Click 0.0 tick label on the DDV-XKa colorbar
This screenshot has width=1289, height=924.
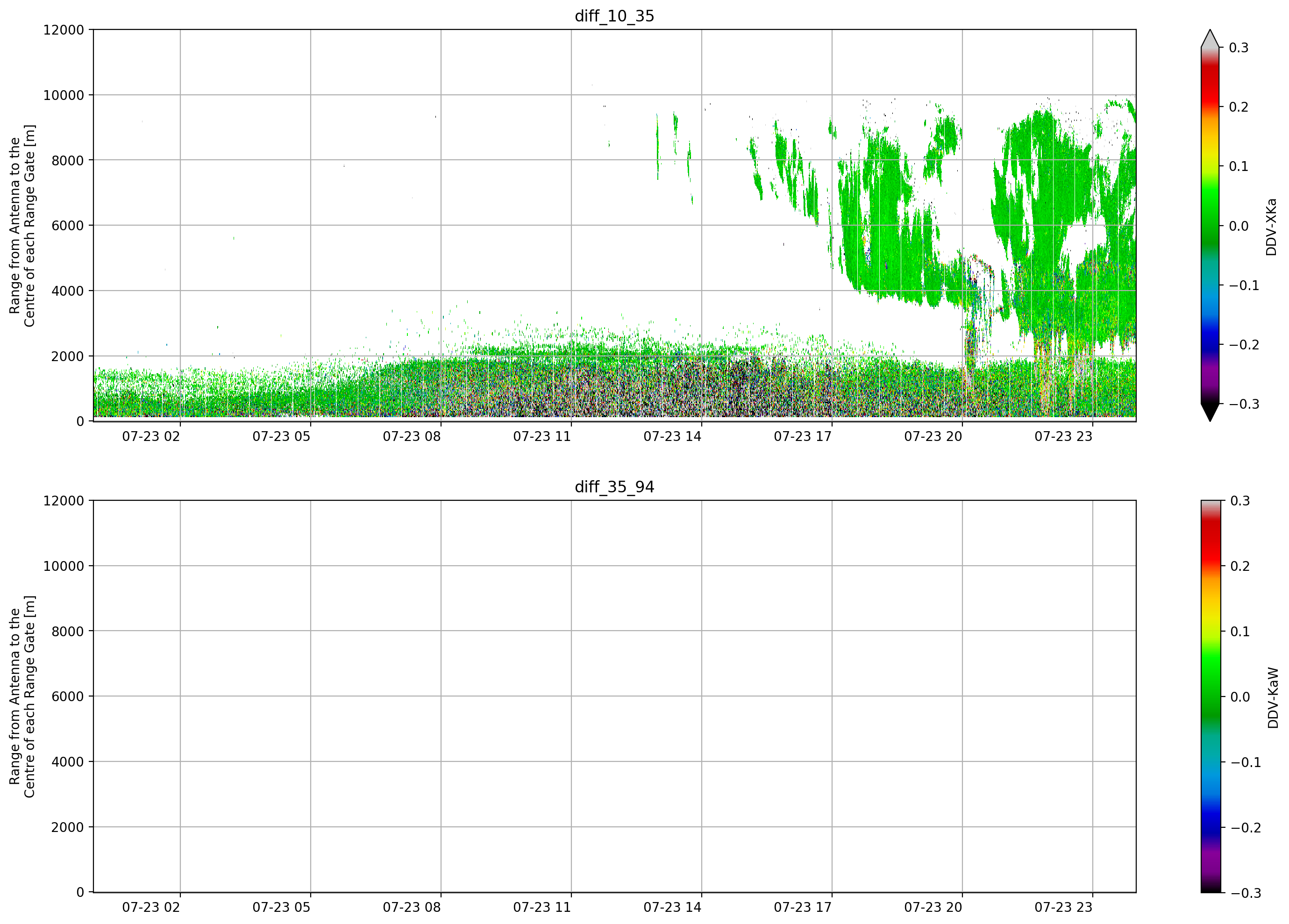point(1239,226)
